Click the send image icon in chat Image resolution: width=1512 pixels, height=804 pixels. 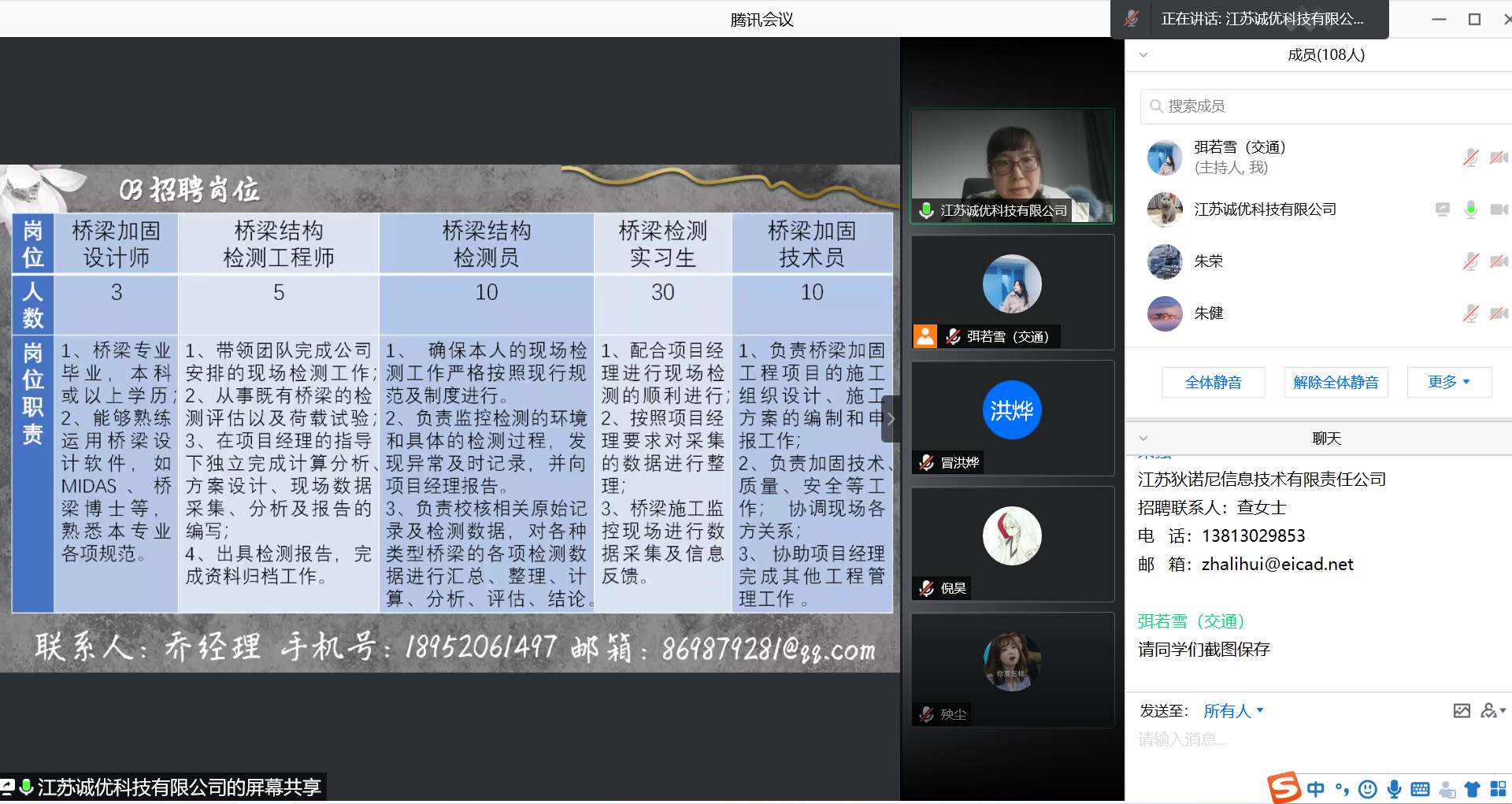[x=1462, y=711]
